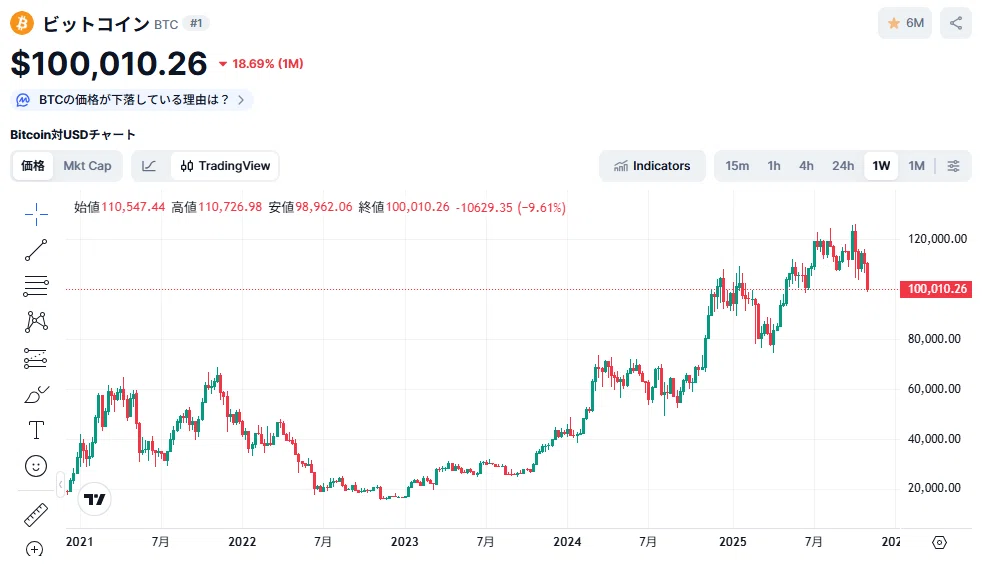Open chart settings sliders icon
The height and width of the screenshot is (566, 985).
[x=954, y=166]
